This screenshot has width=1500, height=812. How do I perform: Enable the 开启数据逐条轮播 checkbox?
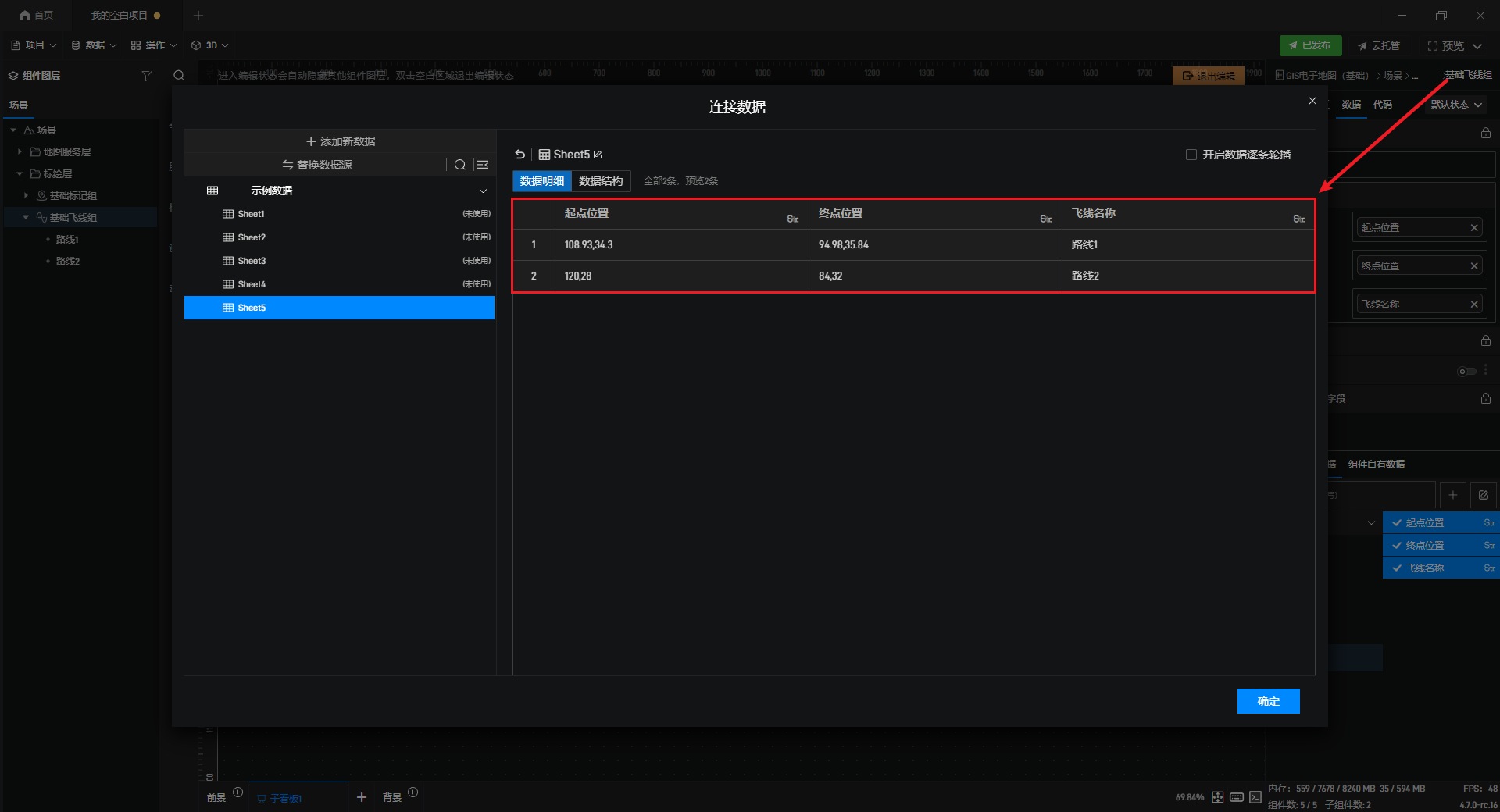[1191, 155]
